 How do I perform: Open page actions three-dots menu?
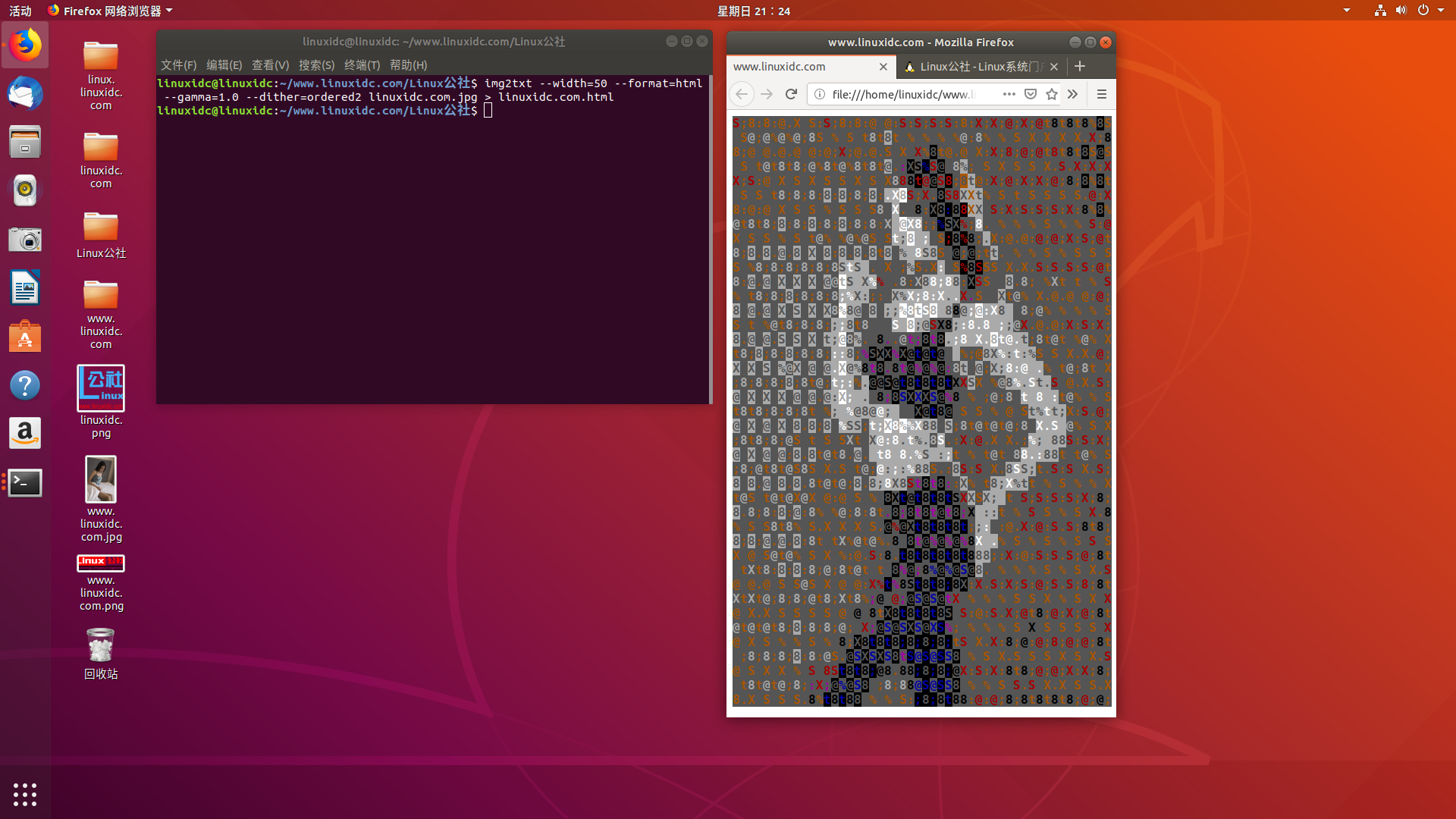[x=1009, y=94]
